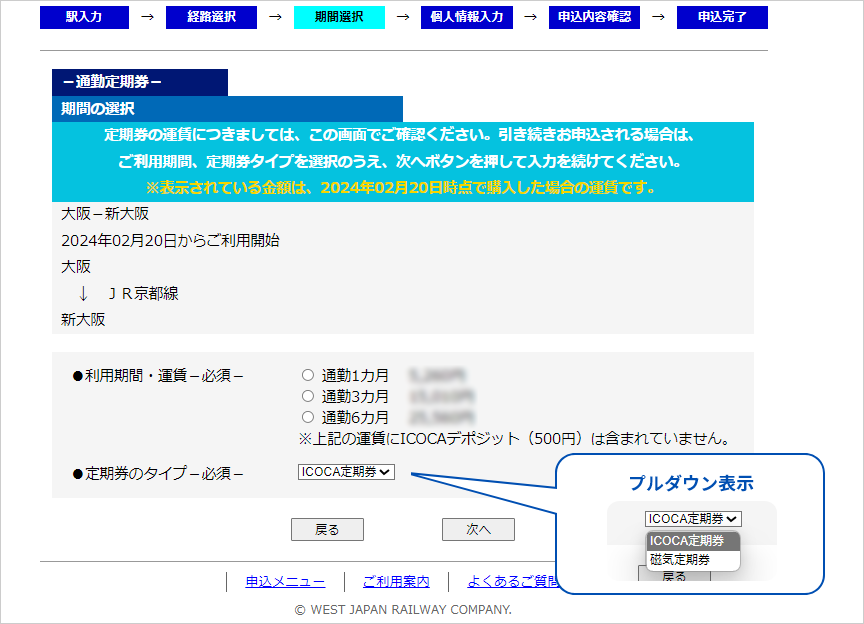The height and width of the screenshot is (624, 864).
Task: Pick the 通勤6カ月 radio button
Action: pos(308,416)
